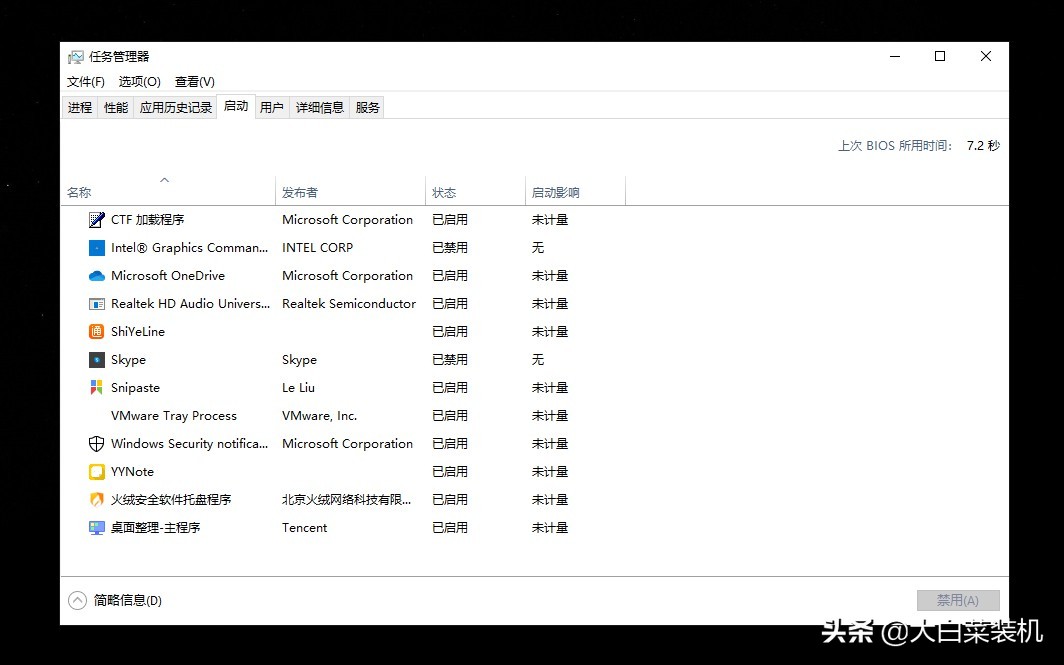
Task: Click the Intel Graphics Command blue icon
Action: pos(96,248)
